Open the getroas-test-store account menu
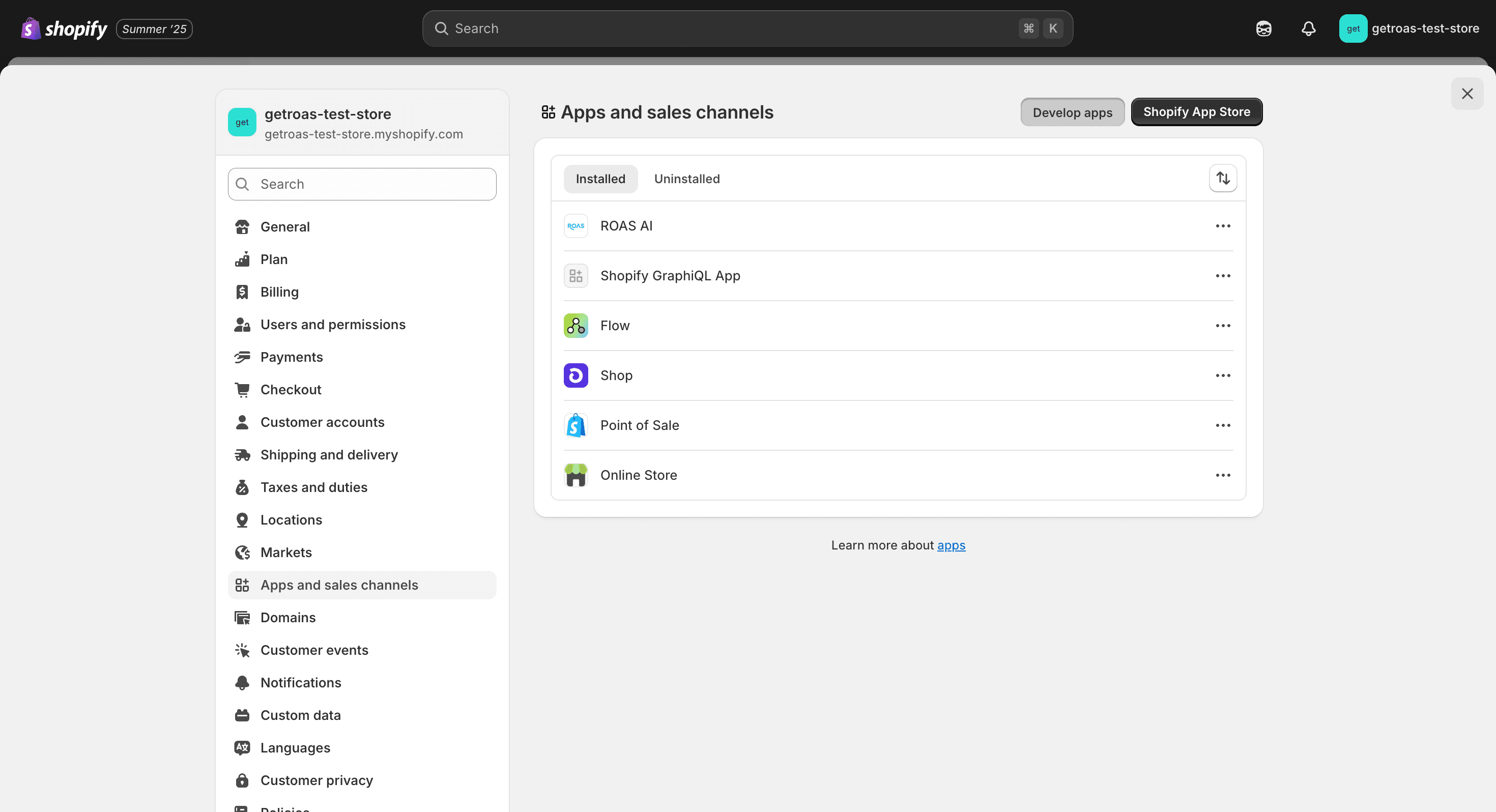The image size is (1496, 812). click(1409, 28)
